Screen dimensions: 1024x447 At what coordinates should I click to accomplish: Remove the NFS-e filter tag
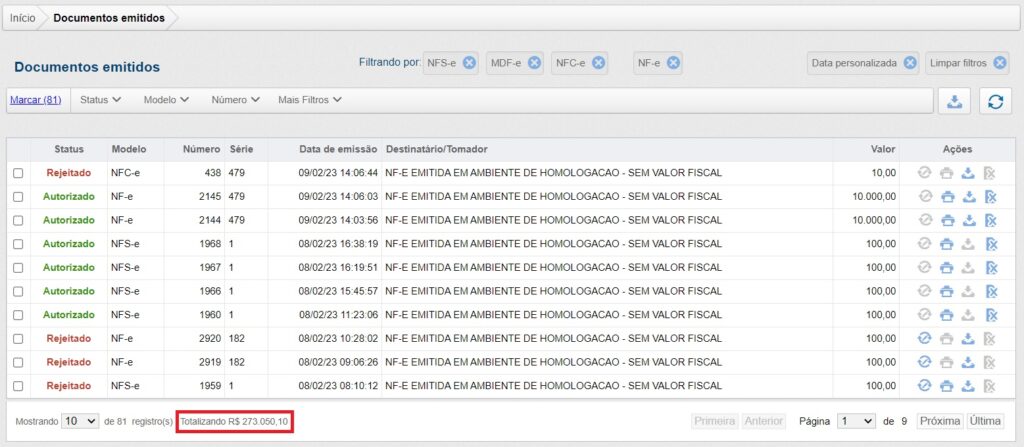[469, 63]
